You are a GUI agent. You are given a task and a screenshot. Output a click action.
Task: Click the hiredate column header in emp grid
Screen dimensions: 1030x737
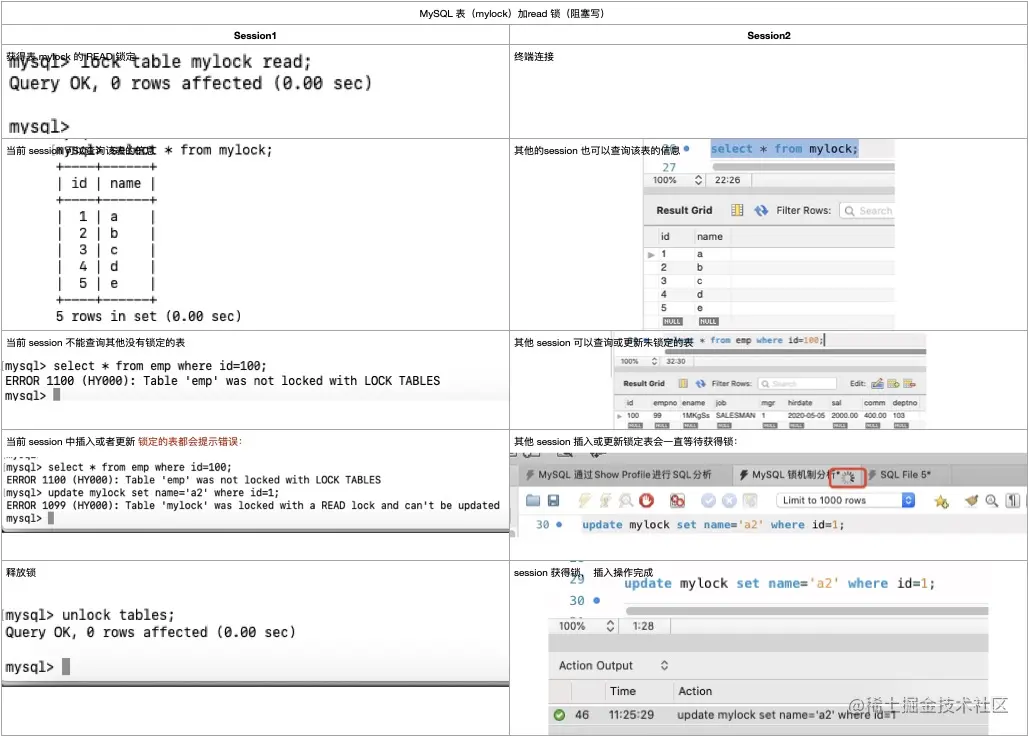[799, 403]
